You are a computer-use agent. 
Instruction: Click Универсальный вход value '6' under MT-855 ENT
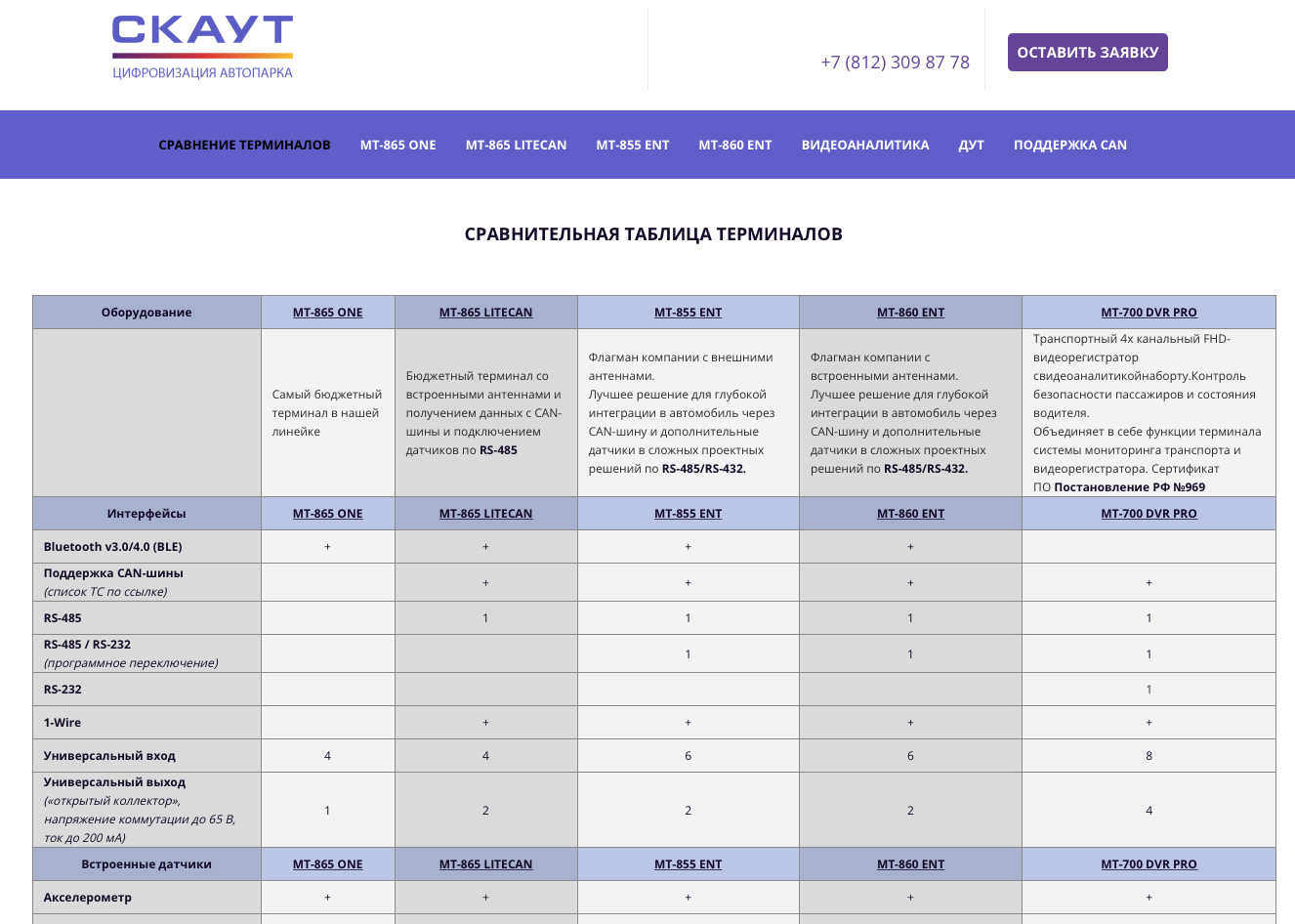click(688, 756)
